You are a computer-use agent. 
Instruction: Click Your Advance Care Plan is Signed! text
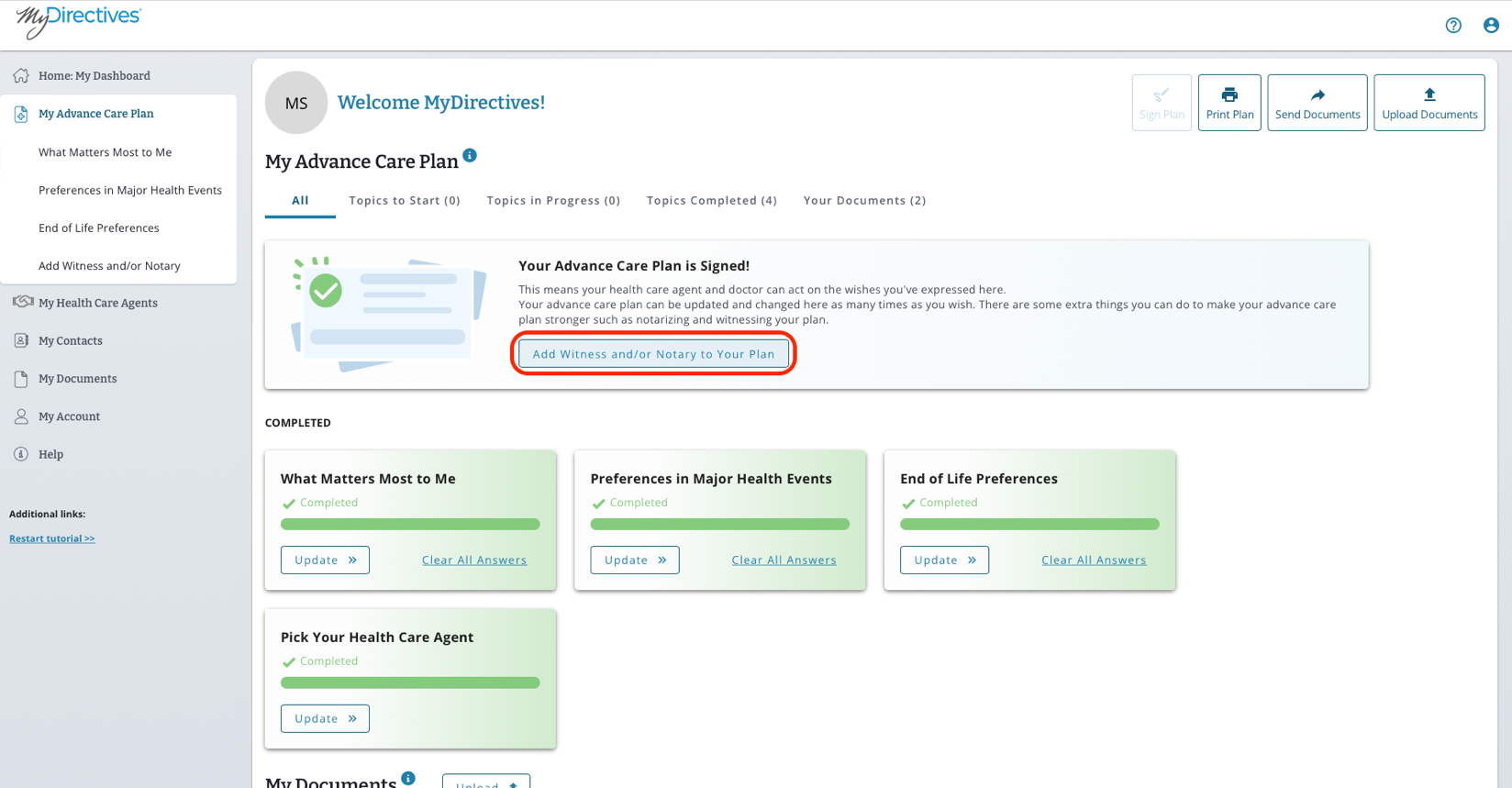click(634, 265)
